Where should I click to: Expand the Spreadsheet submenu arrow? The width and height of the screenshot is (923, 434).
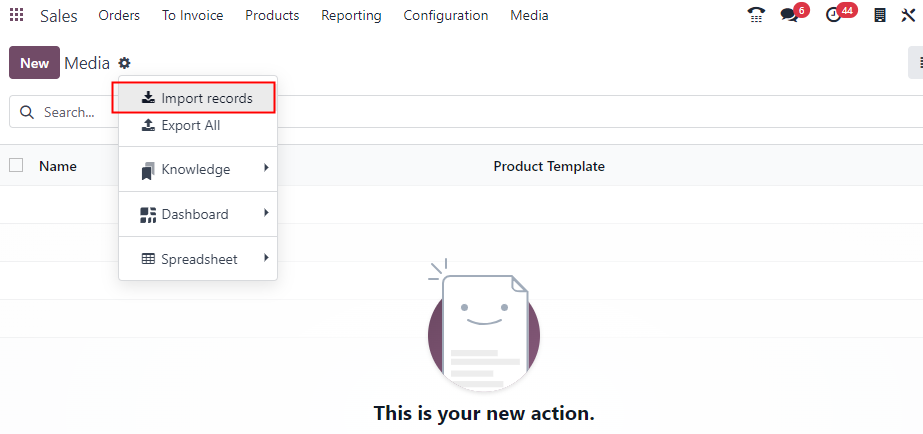tap(266, 257)
